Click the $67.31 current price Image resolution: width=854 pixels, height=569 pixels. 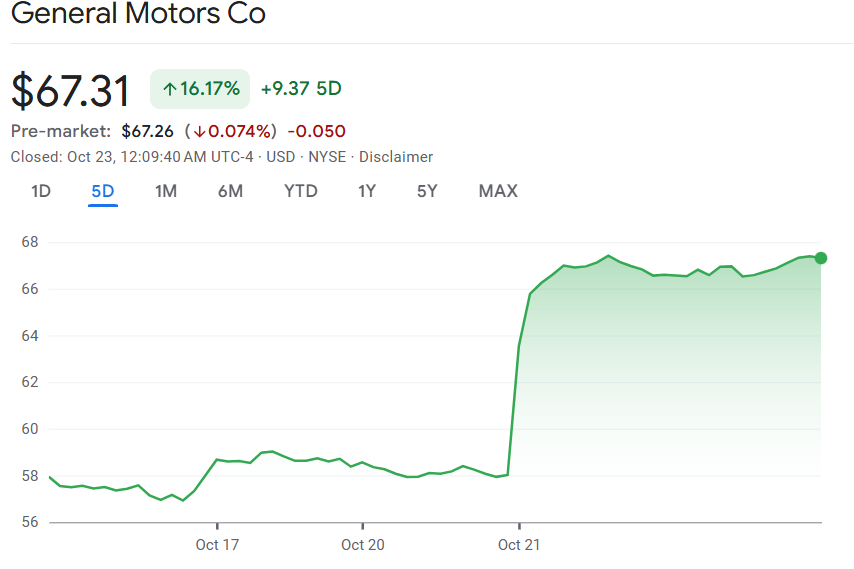[x=71, y=91]
